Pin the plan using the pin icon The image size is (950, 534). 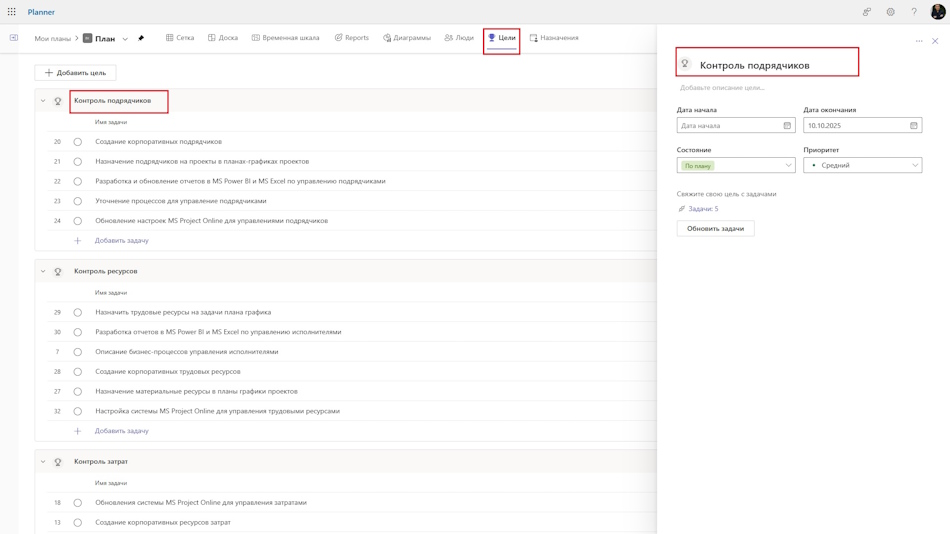point(141,38)
